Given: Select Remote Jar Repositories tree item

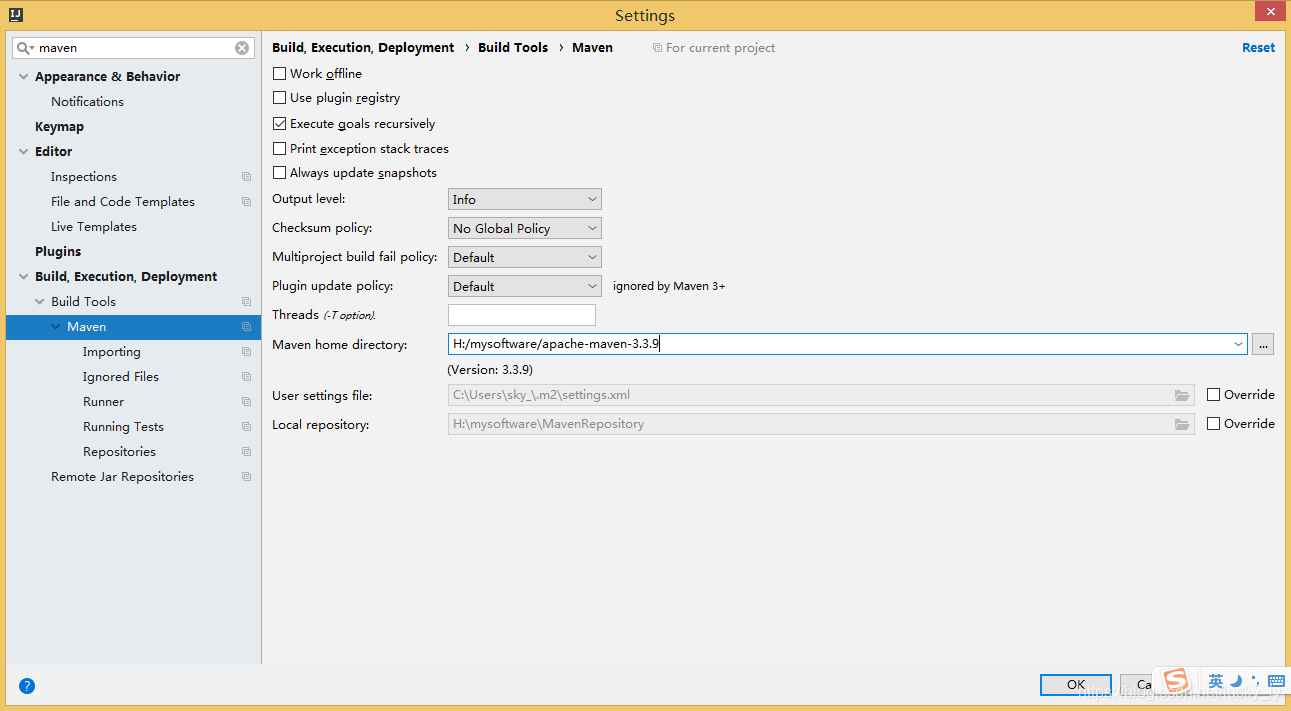Looking at the screenshot, I should tap(122, 477).
